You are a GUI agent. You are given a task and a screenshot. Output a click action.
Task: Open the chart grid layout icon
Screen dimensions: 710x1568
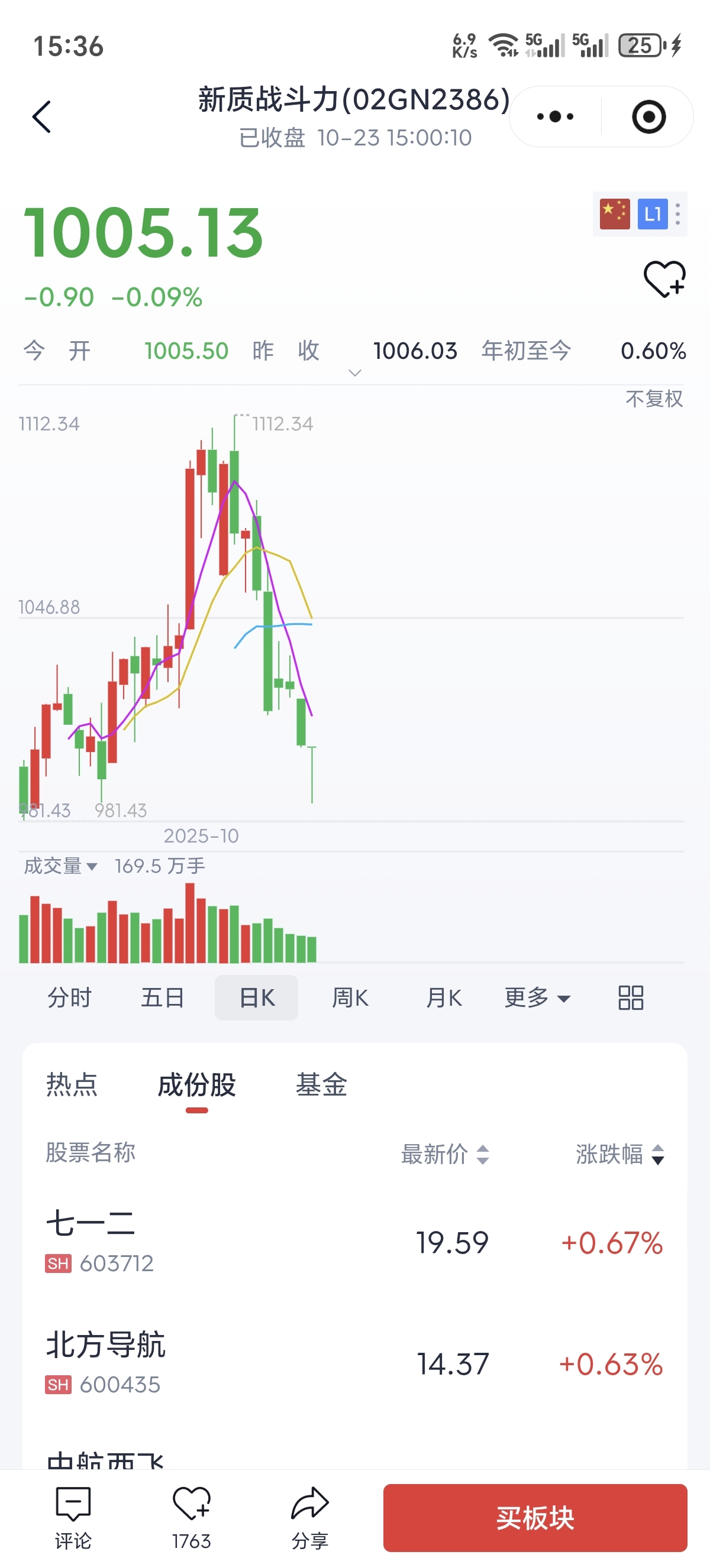click(x=630, y=997)
